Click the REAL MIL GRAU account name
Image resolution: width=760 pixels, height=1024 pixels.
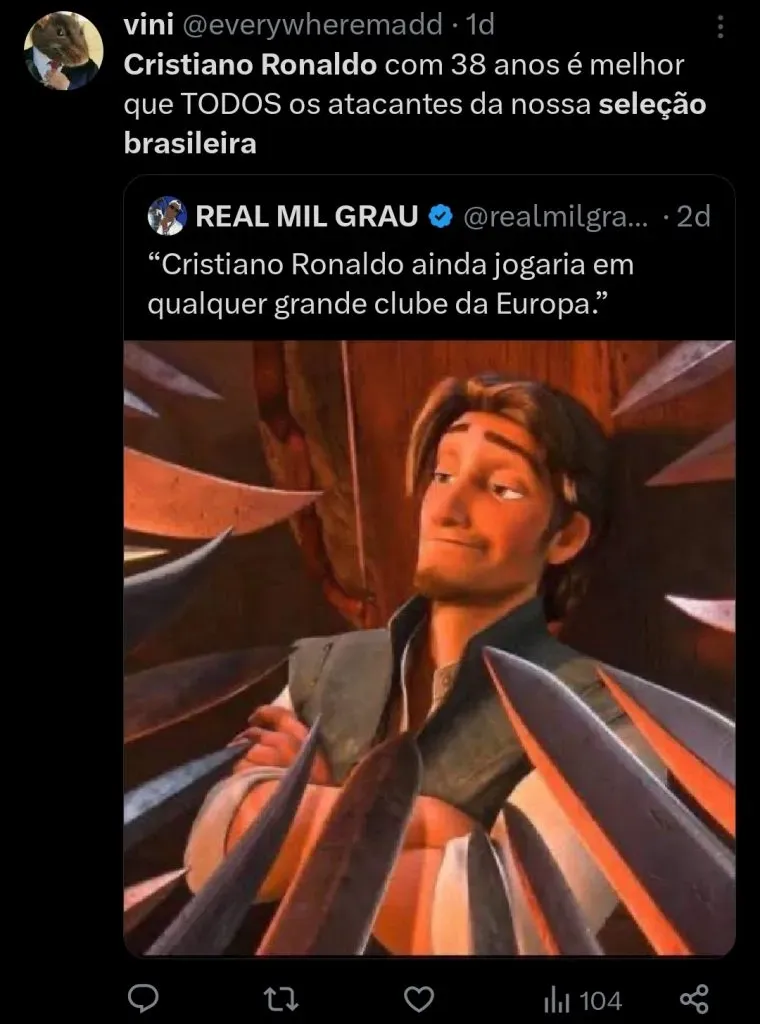tap(307, 216)
